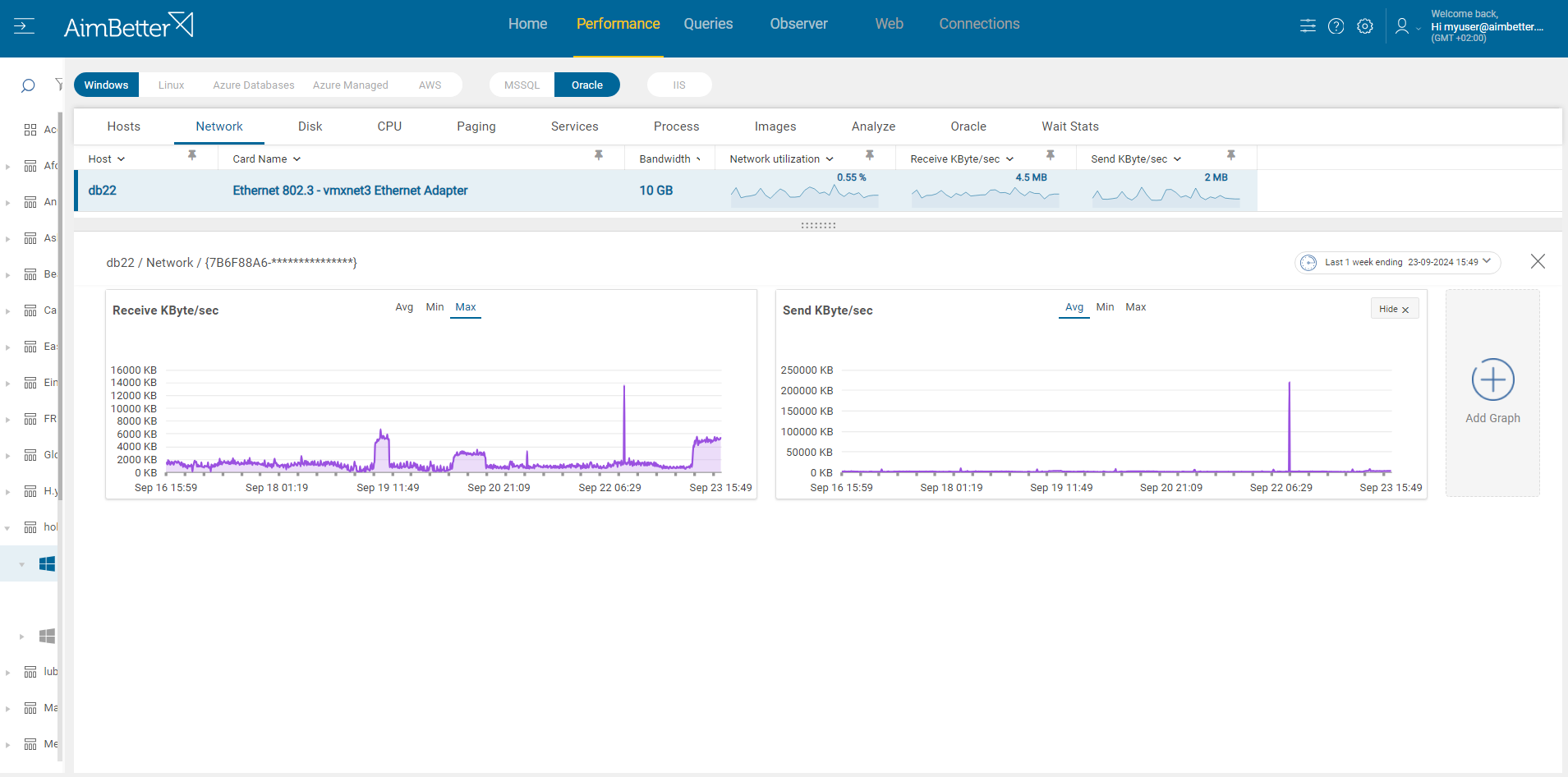Expand the Afc tree group arrow

coord(7,167)
